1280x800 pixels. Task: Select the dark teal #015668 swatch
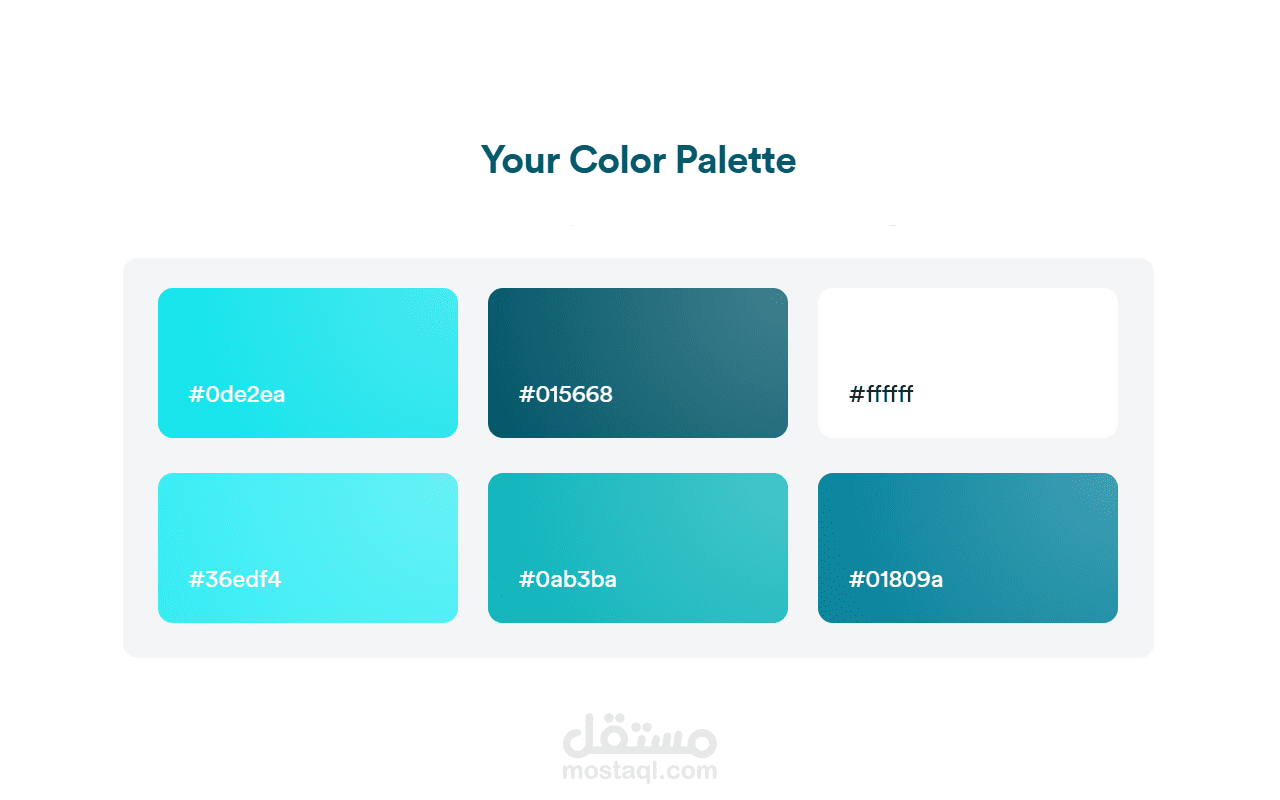point(638,340)
